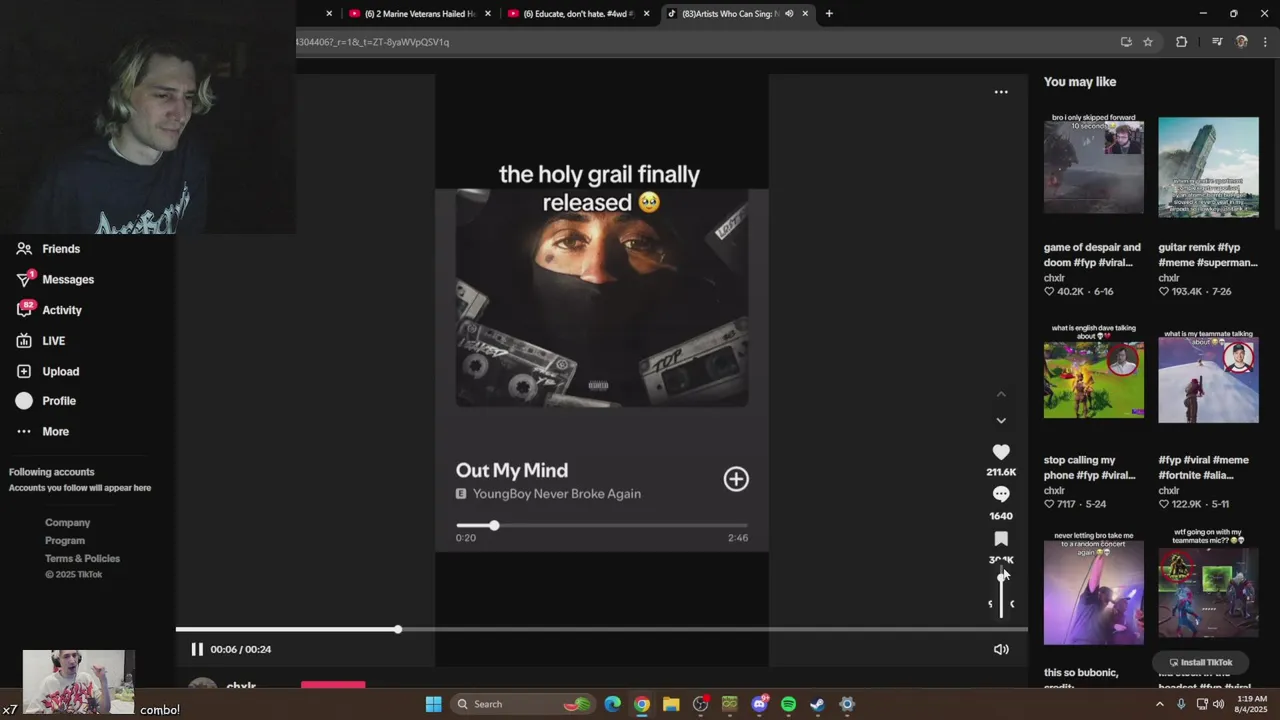Open Discord from the taskbar
The height and width of the screenshot is (720, 1280).
coord(759,704)
